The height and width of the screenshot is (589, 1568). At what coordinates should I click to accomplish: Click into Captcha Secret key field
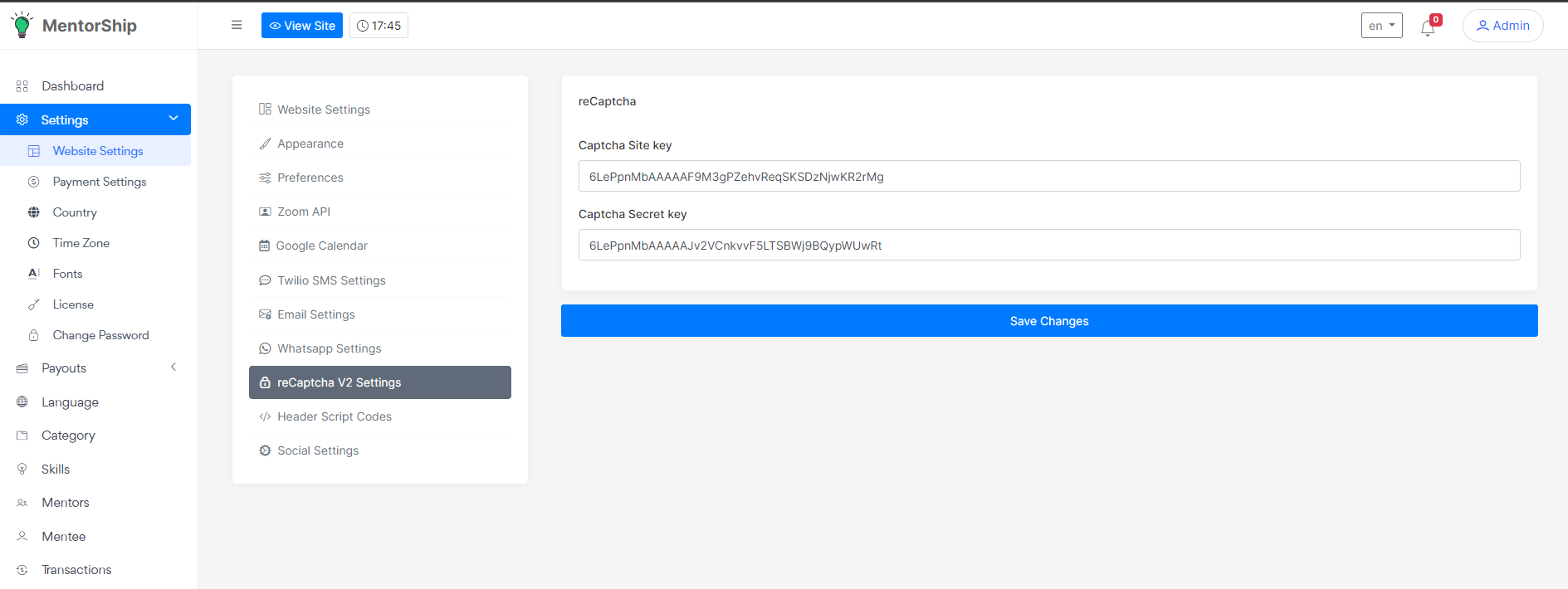(x=1049, y=245)
